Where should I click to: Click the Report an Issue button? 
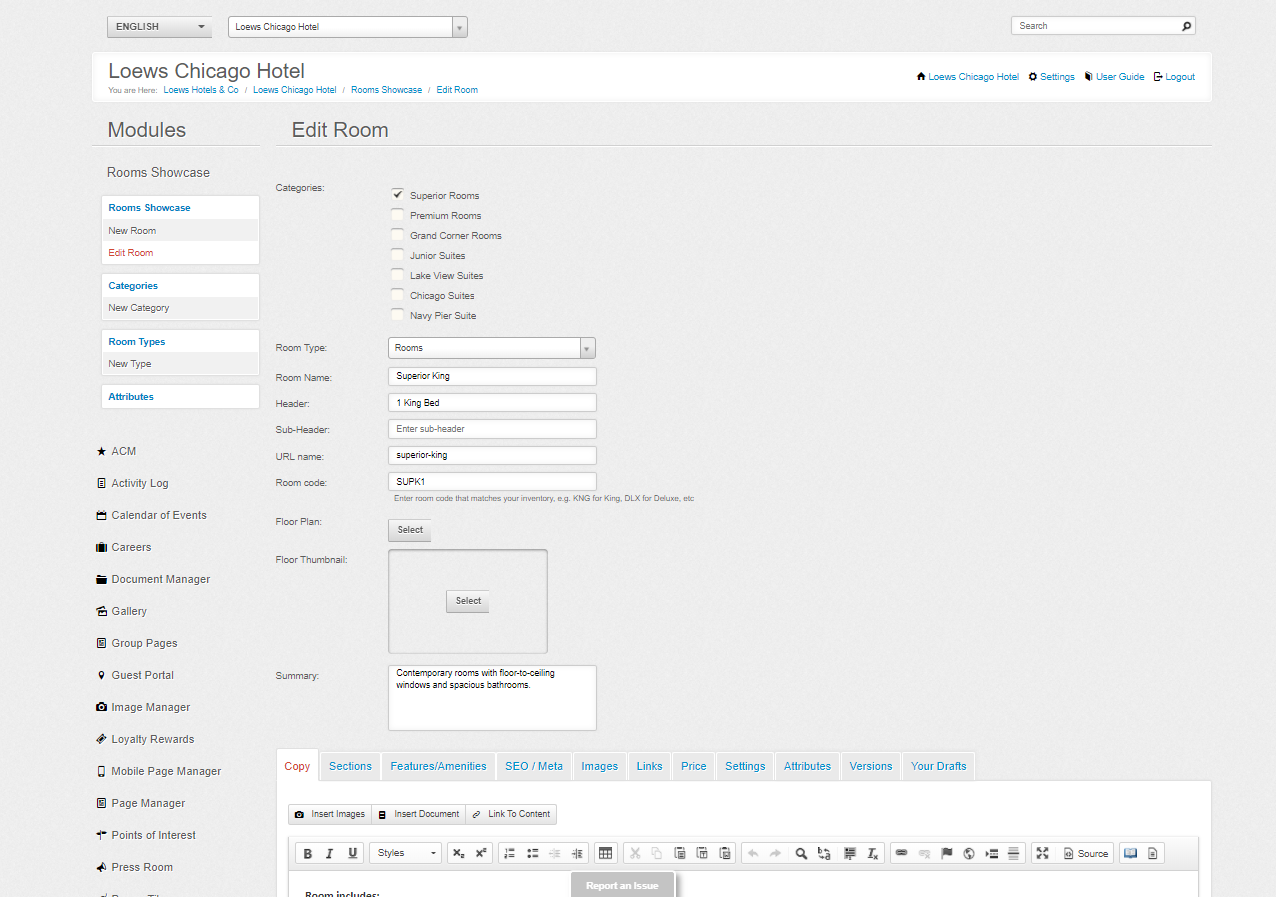622,885
